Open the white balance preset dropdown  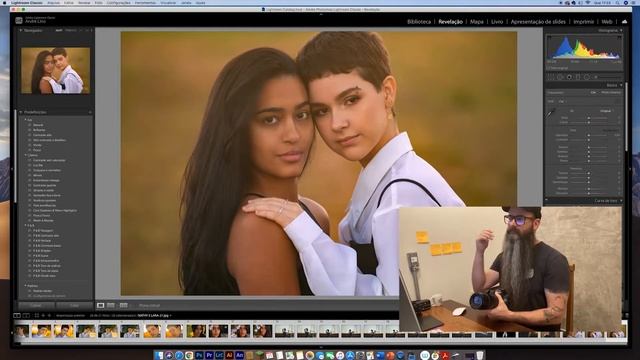click(x=607, y=111)
